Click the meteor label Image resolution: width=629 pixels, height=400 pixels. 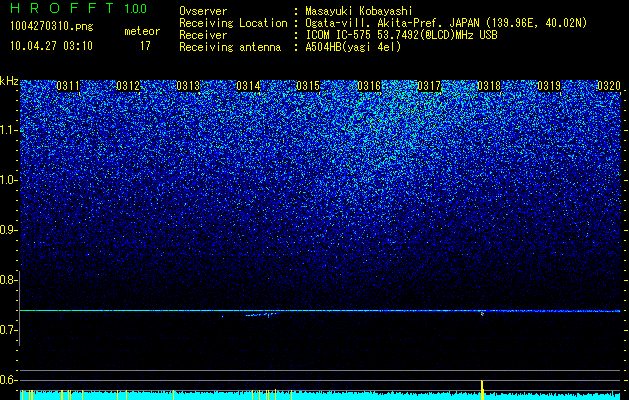pos(142,31)
